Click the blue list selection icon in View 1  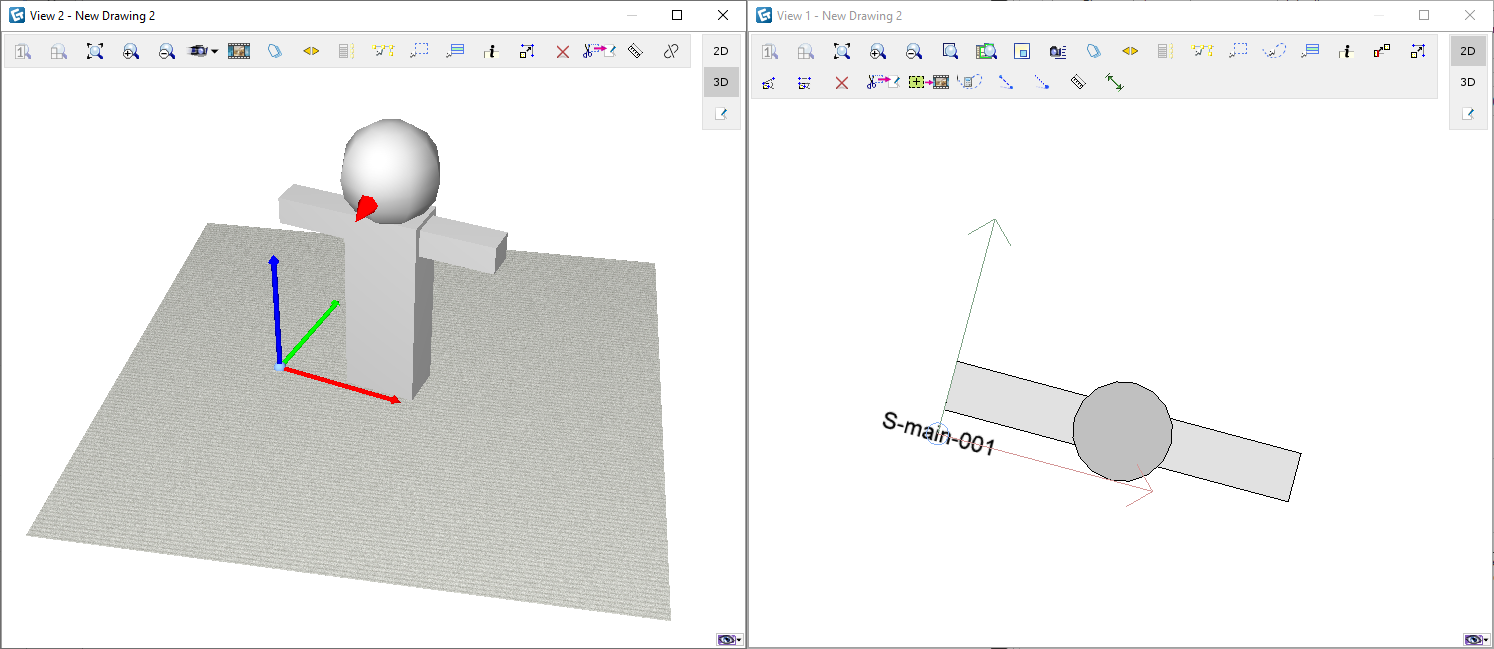tap(1310, 51)
